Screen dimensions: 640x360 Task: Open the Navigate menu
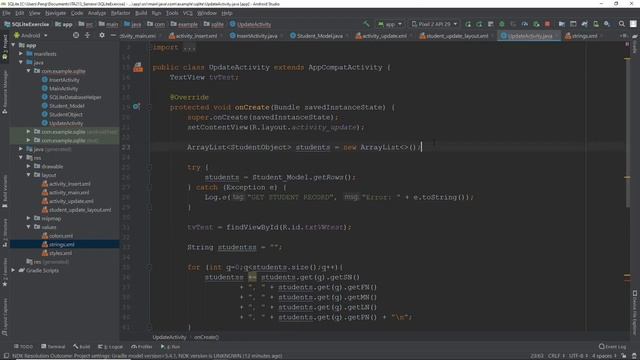click(56, 13)
